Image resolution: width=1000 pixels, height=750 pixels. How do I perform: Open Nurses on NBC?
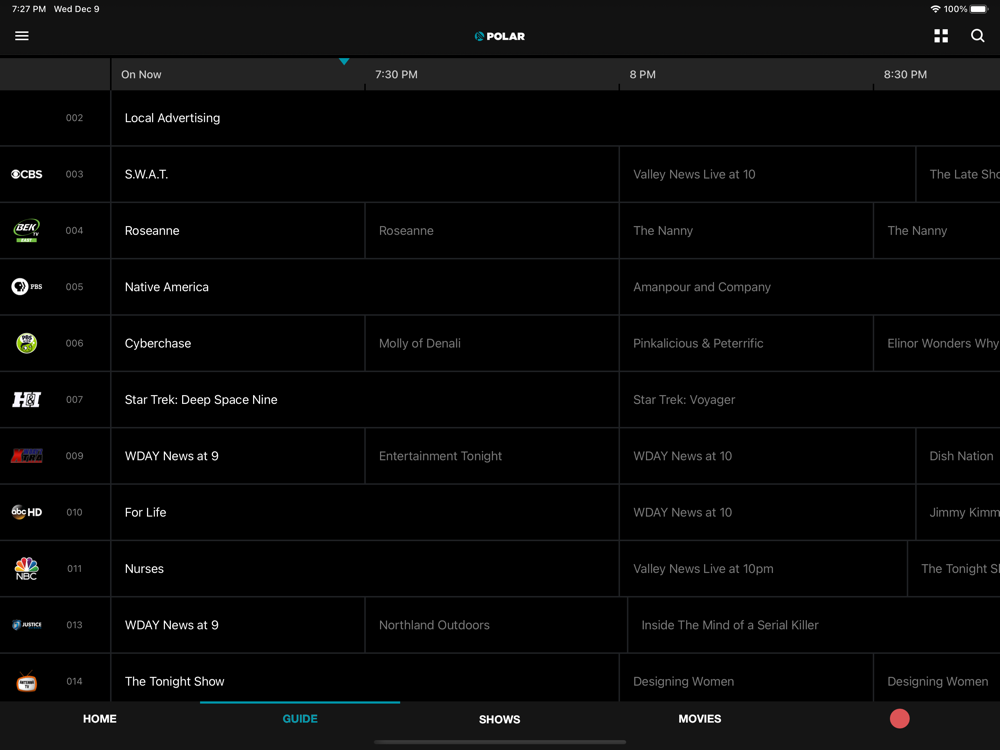pyautogui.click(x=365, y=568)
